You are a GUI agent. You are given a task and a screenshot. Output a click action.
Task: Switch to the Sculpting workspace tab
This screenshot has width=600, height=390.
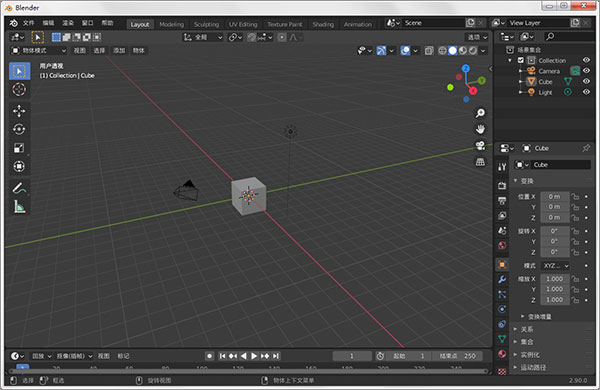pos(206,24)
